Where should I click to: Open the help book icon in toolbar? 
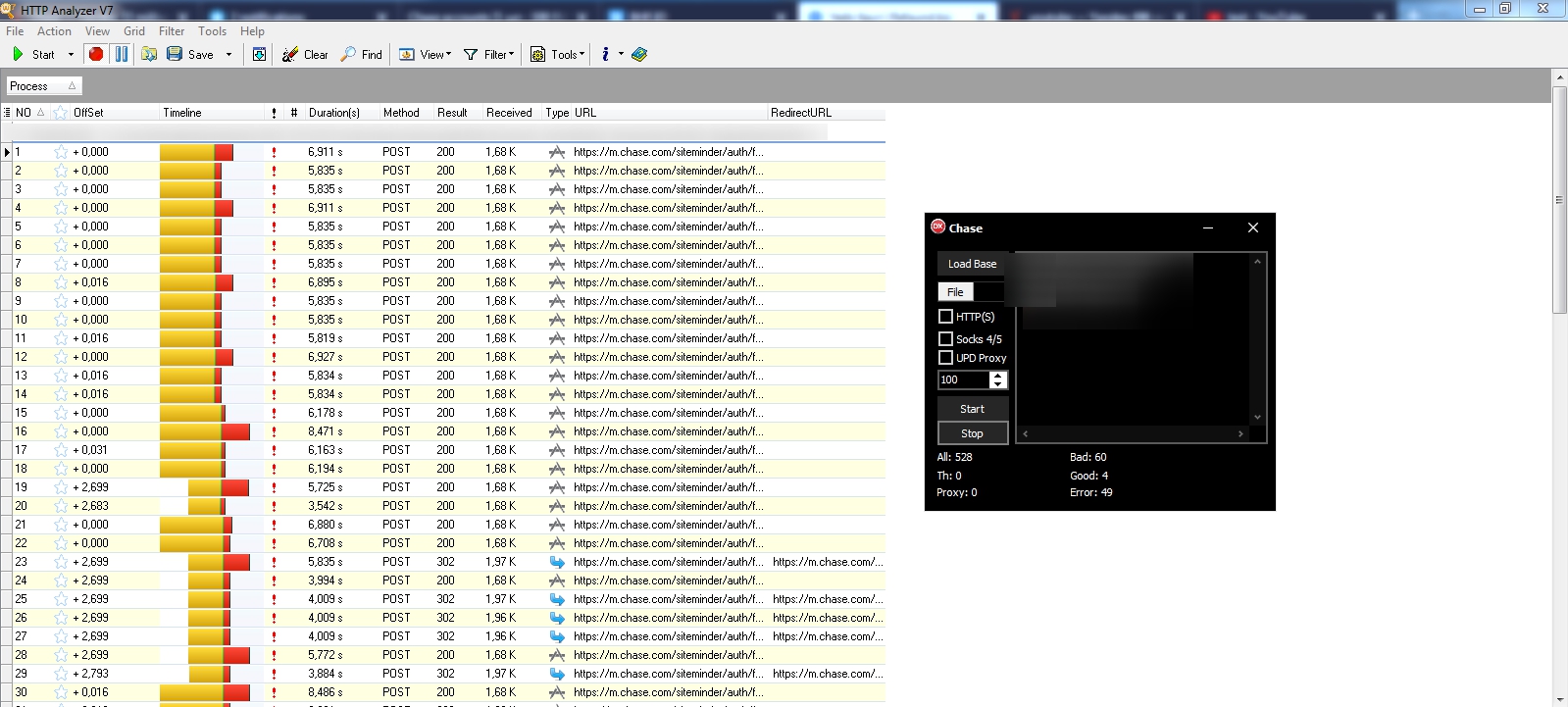click(639, 55)
